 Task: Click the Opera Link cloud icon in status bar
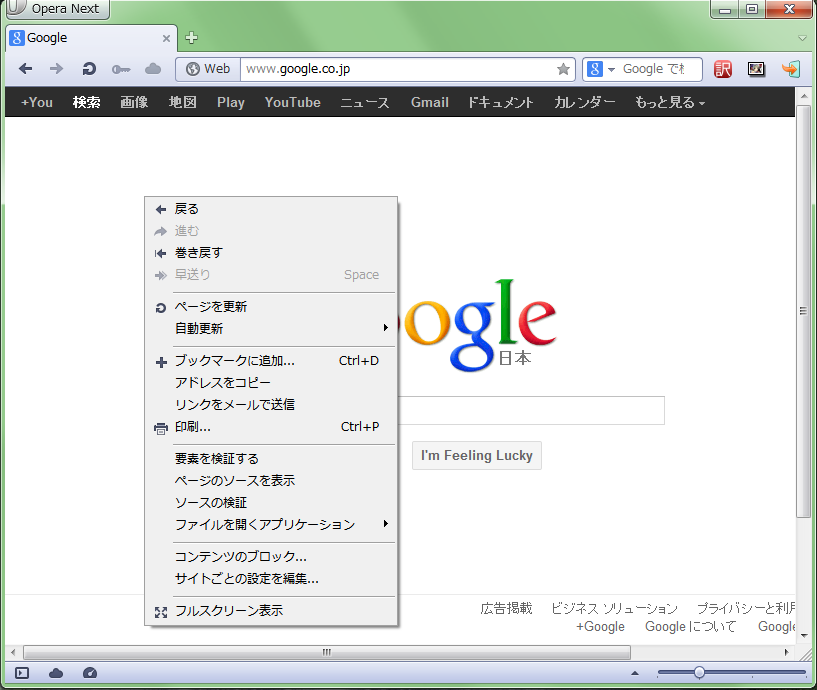click(x=56, y=673)
